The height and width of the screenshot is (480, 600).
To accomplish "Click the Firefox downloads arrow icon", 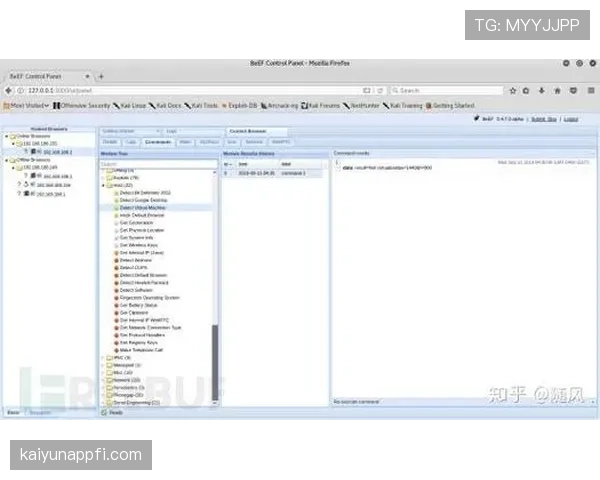I will pos(541,90).
